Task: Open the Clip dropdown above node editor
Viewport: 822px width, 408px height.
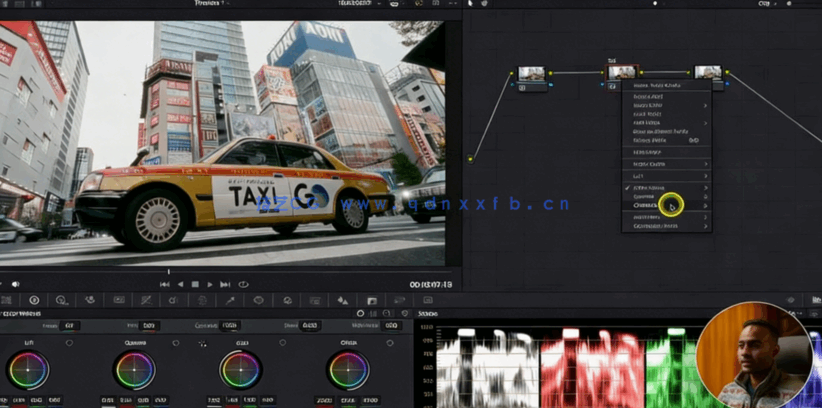Action: click(x=767, y=3)
